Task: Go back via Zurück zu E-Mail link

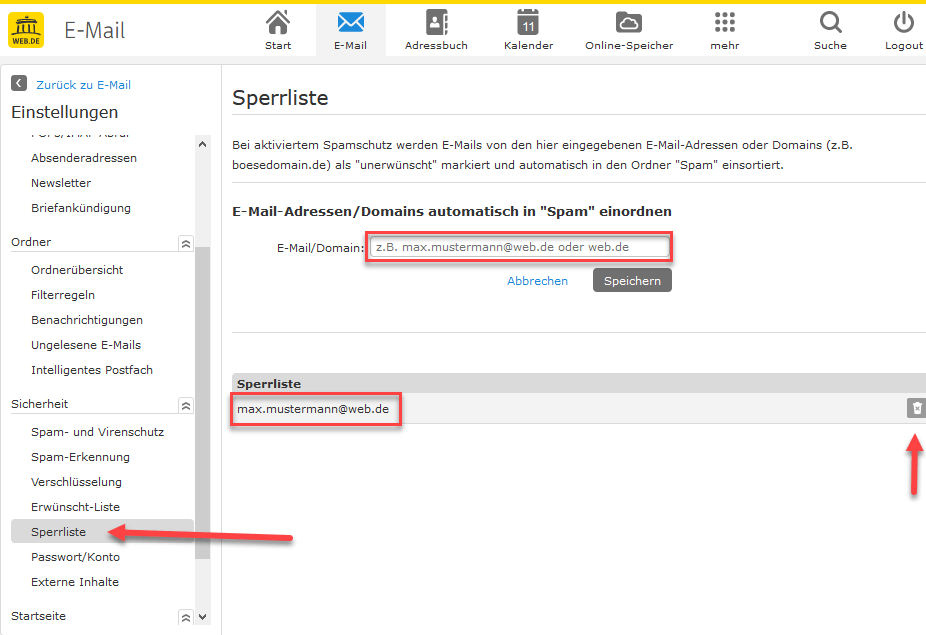Action: point(83,84)
